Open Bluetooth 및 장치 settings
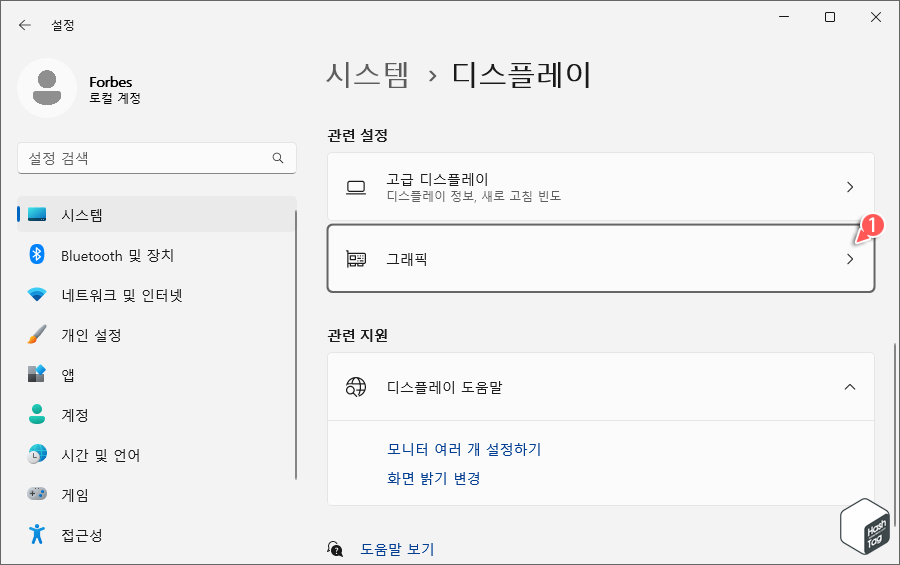900x565 pixels. point(157,254)
